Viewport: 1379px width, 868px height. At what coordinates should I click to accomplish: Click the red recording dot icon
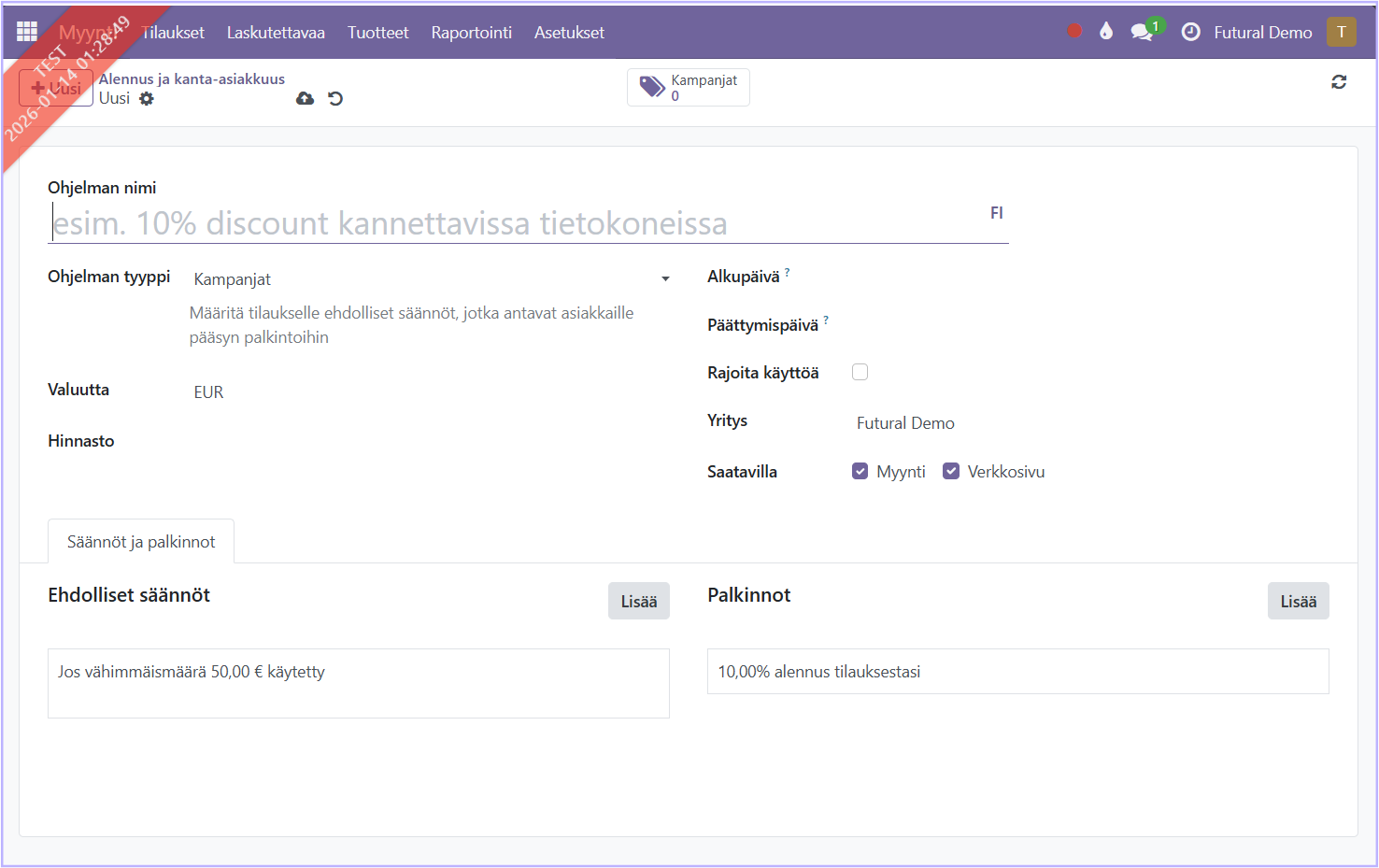(1074, 32)
